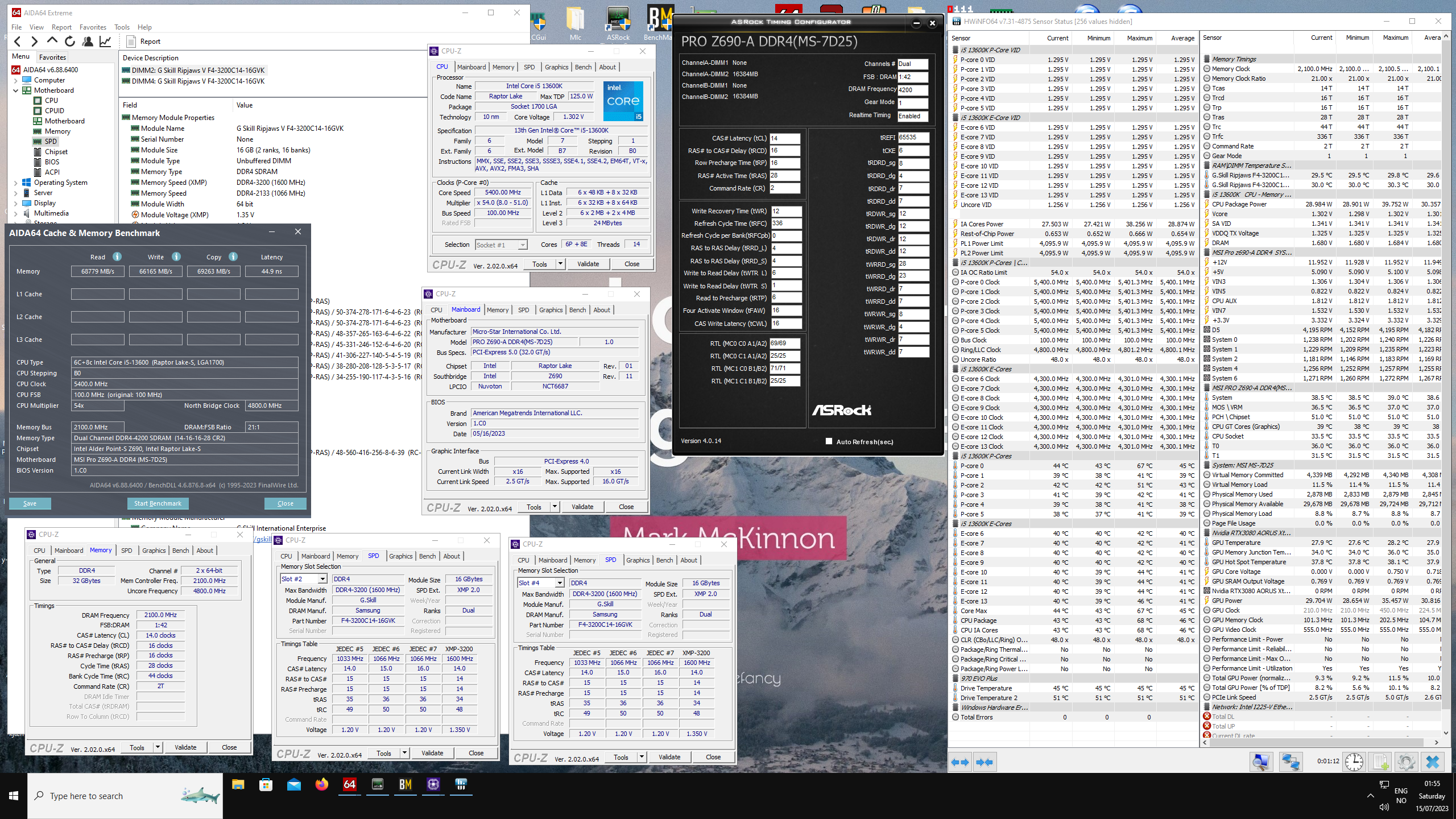The height and width of the screenshot is (819, 1456).
Task: Click HWiNFO right panel vertical scroll down arrow
Action: click(x=1446, y=733)
